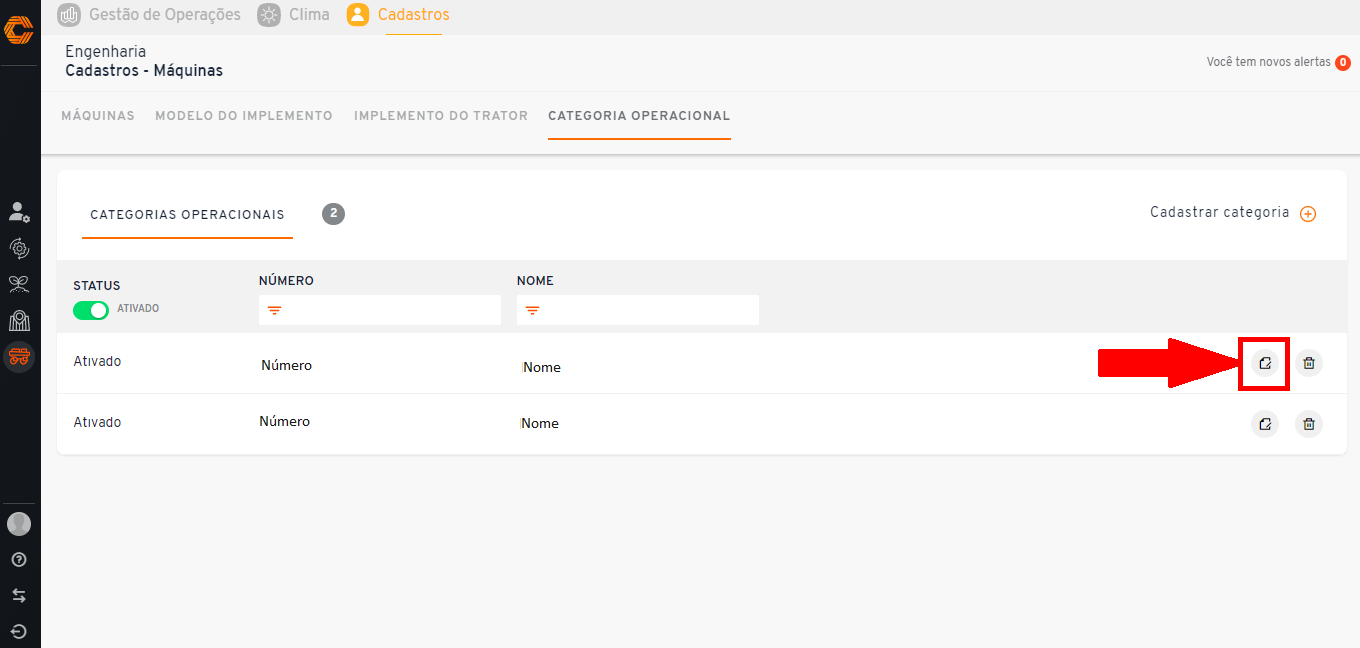
Task: Click Cadastrar categoria link
Action: (1220, 213)
